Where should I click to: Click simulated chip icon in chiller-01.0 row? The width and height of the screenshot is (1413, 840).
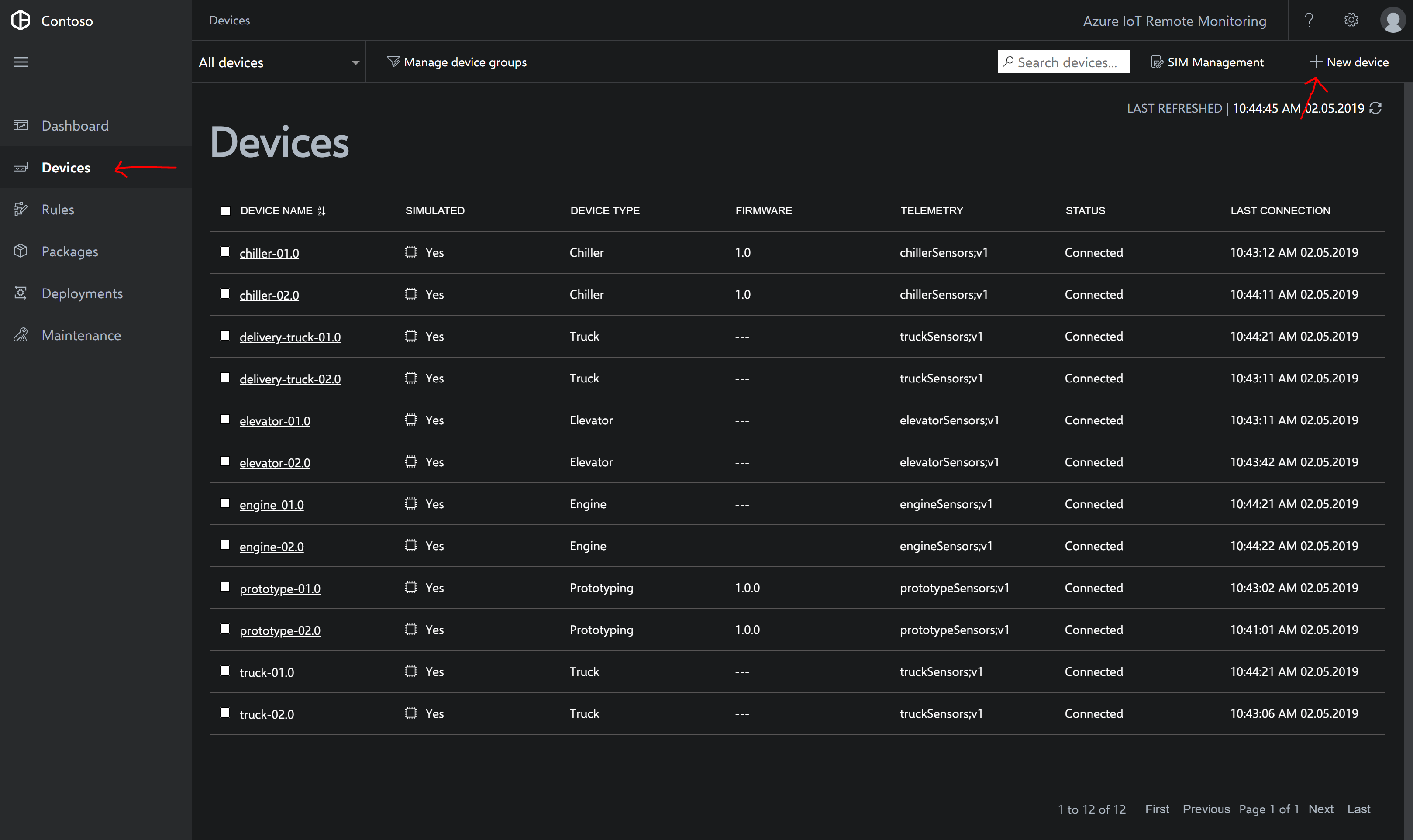coord(410,252)
